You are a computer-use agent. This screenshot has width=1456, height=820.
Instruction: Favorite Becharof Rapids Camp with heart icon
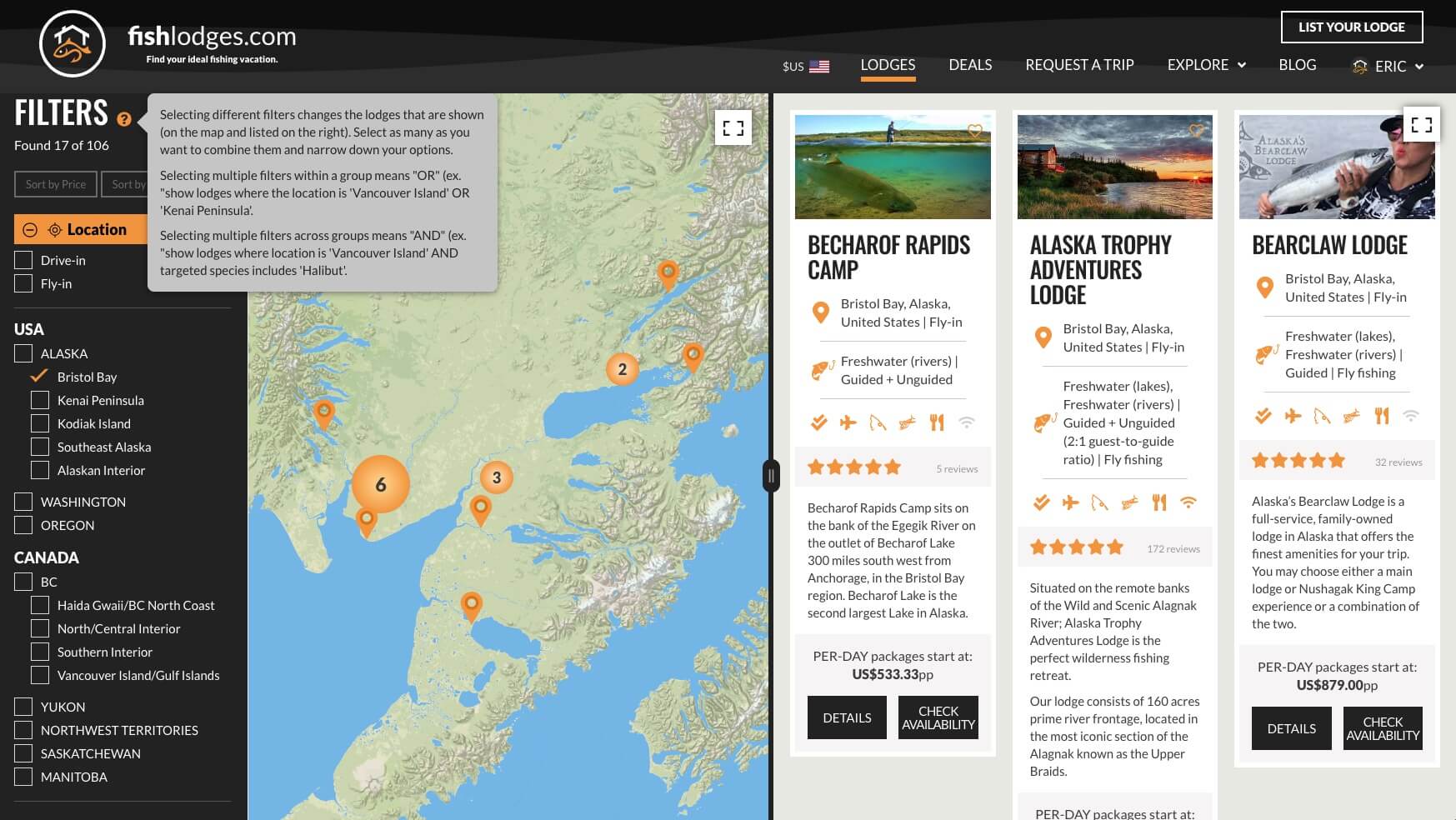[974, 131]
